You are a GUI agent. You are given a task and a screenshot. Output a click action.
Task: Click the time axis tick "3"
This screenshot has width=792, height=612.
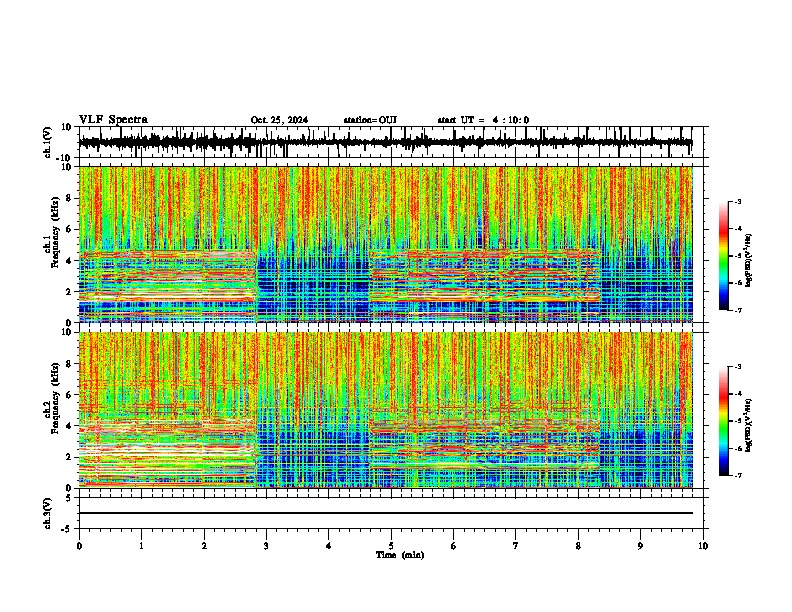coord(266,546)
